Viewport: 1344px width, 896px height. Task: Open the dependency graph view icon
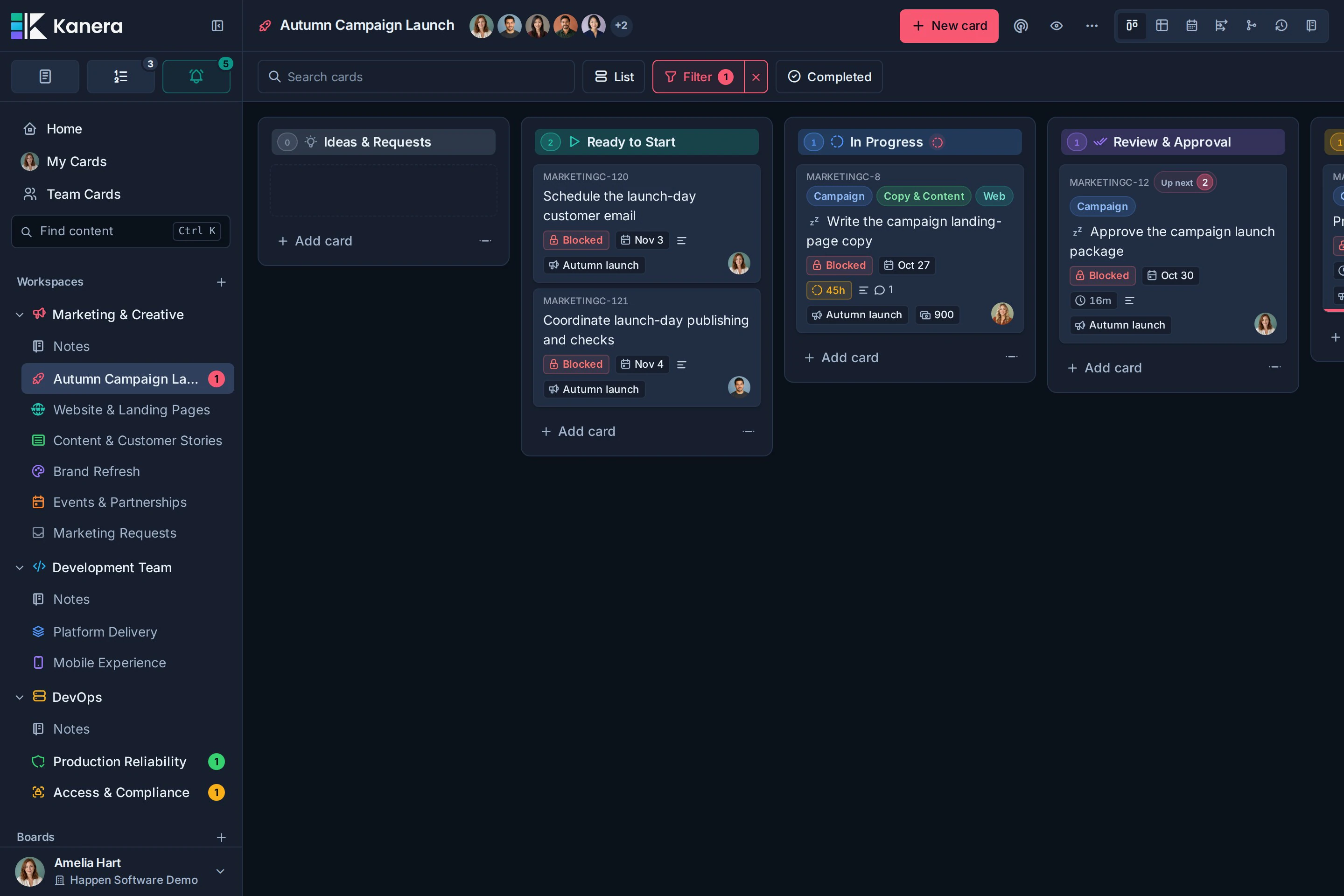tap(1252, 26)
